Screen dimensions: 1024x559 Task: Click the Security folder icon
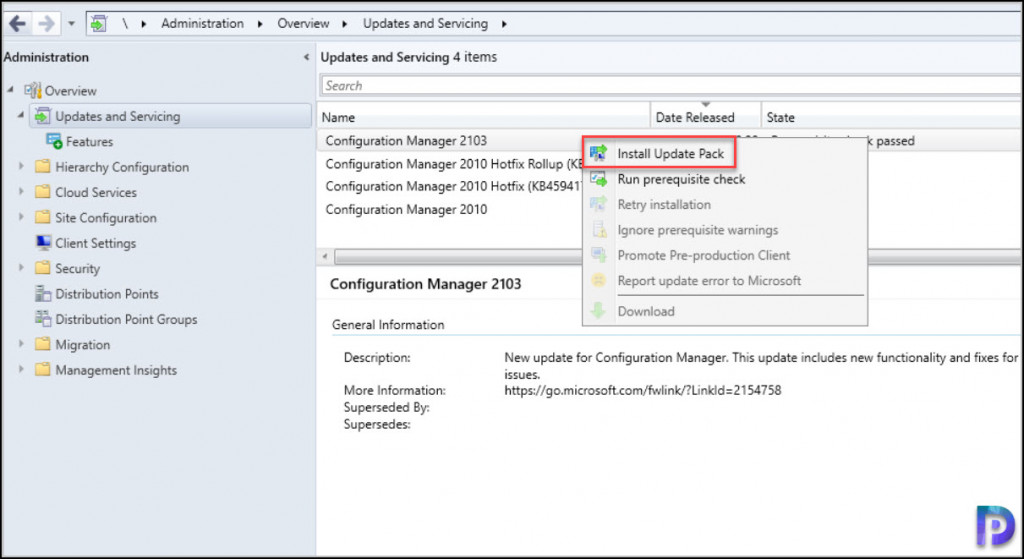[42, 268]
